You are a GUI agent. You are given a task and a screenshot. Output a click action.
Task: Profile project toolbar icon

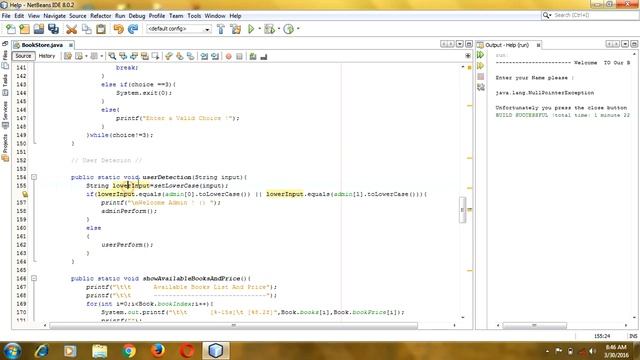pos(289,29)
